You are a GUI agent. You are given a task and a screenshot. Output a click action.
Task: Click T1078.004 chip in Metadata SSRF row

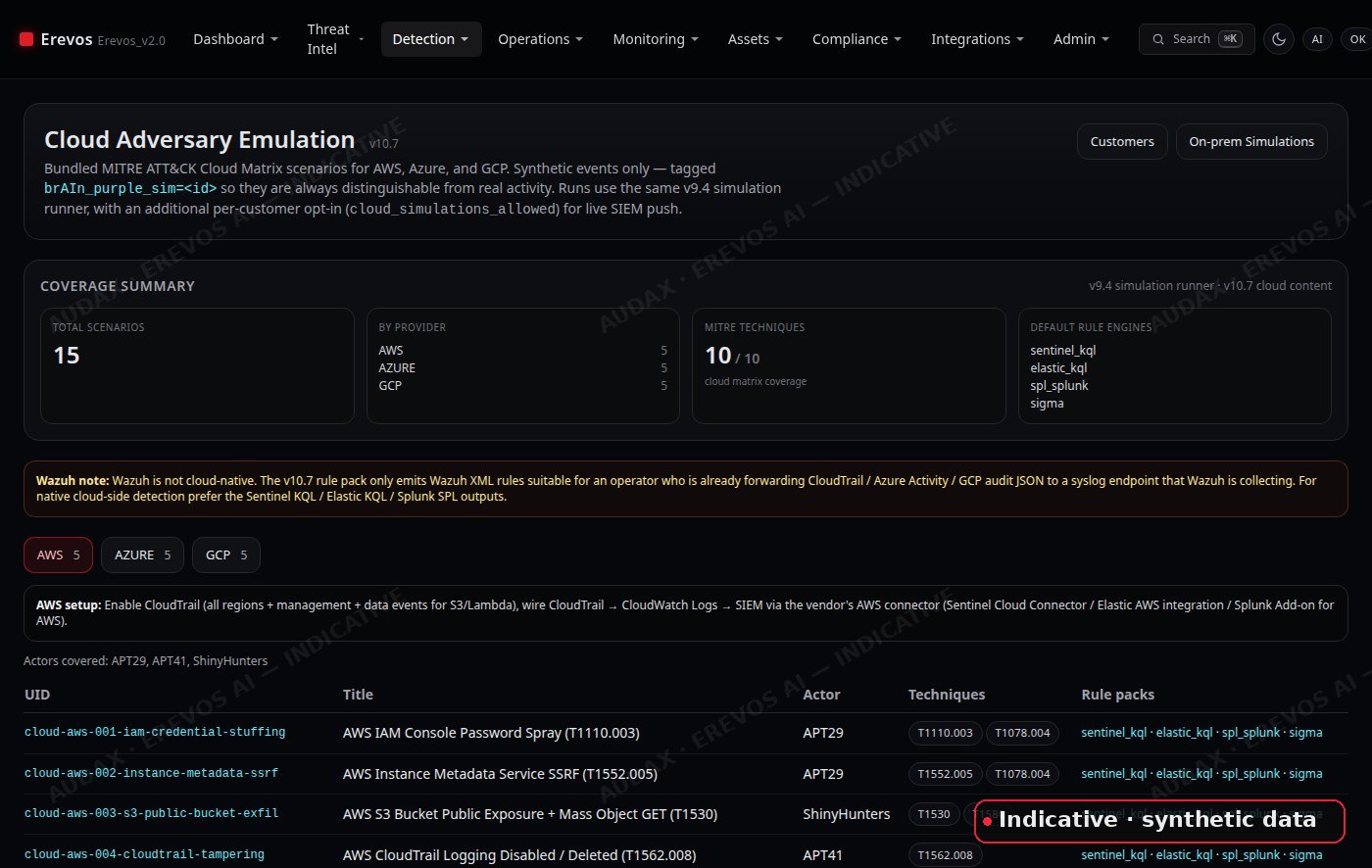(1022, 774)
